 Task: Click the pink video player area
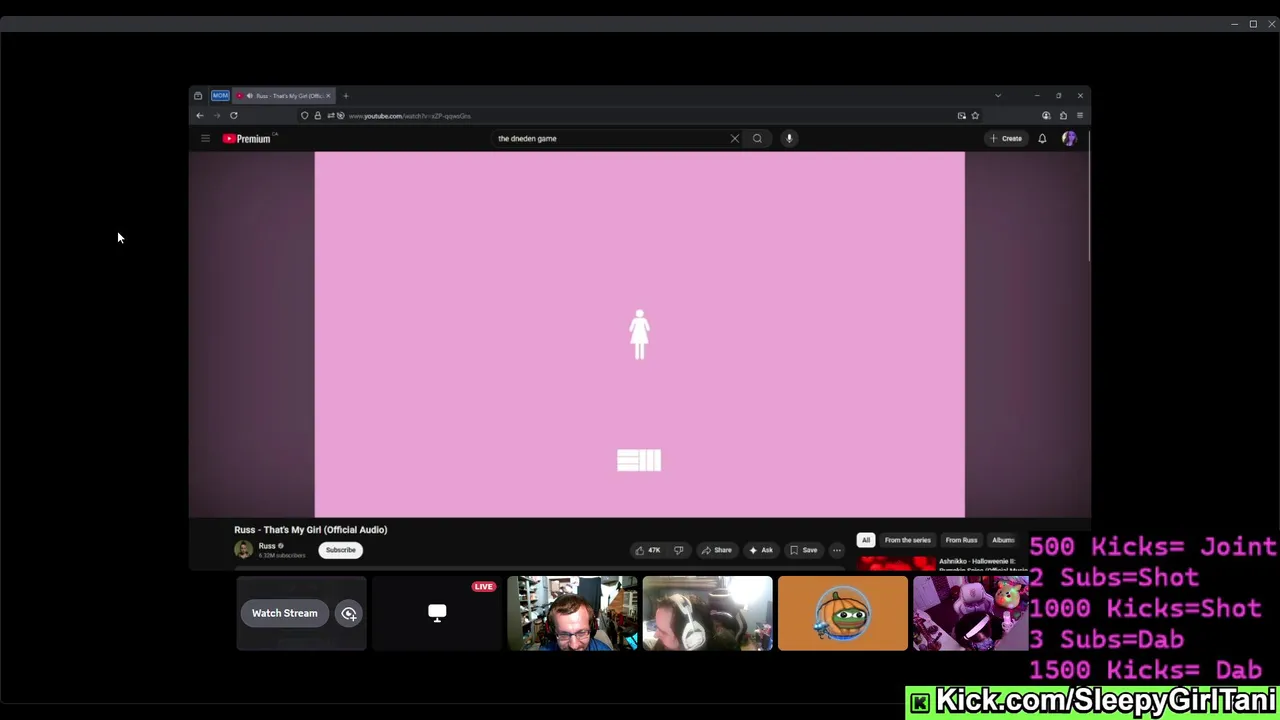click(x=640, y=334)
